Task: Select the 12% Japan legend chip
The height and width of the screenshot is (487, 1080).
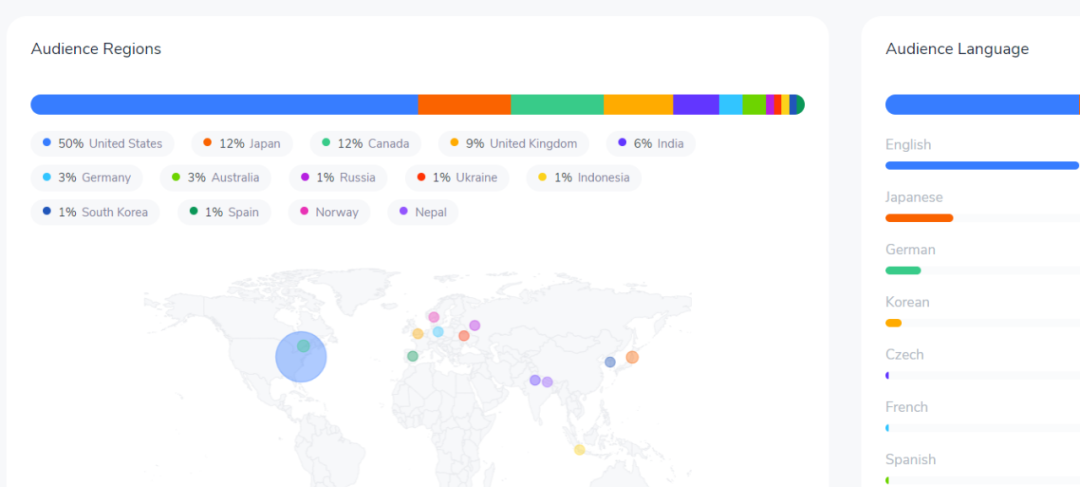Action: point(242,143)
